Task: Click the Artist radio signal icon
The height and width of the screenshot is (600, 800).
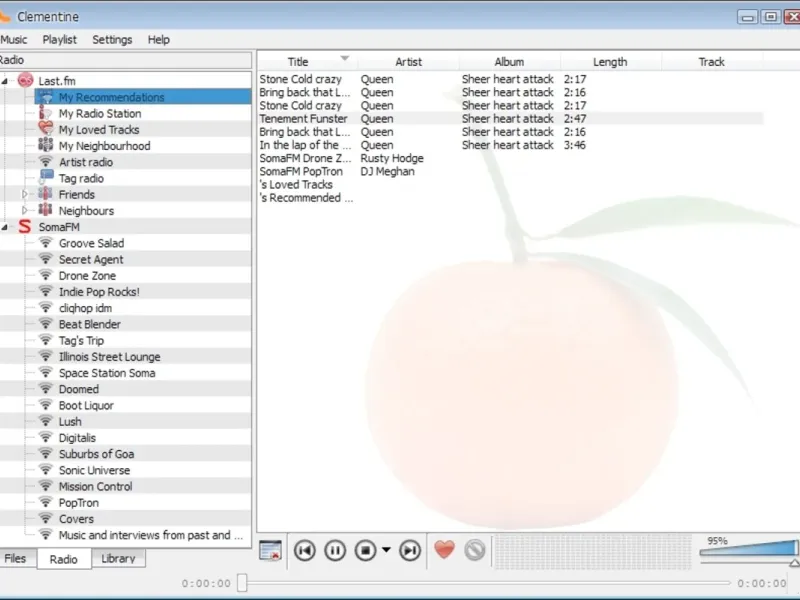Action: 45,162
